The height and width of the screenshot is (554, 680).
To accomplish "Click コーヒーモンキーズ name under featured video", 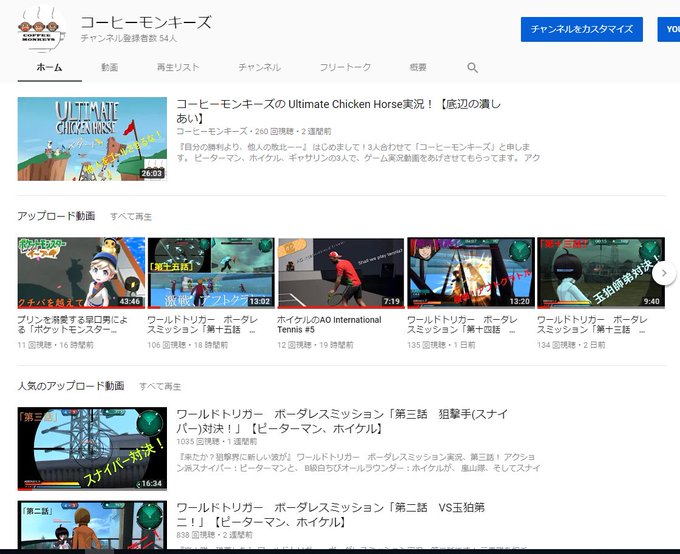I will (x=212, y=131).
